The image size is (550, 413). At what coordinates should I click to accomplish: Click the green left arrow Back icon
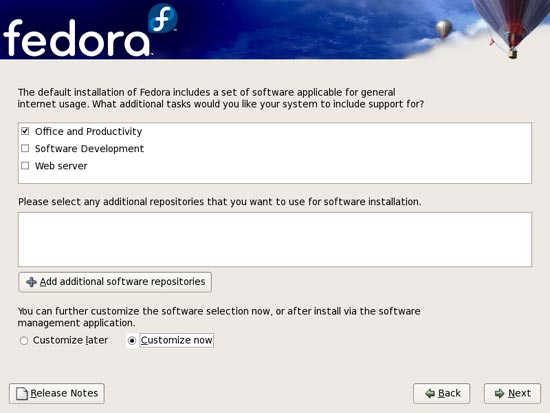tap(430, 393)
